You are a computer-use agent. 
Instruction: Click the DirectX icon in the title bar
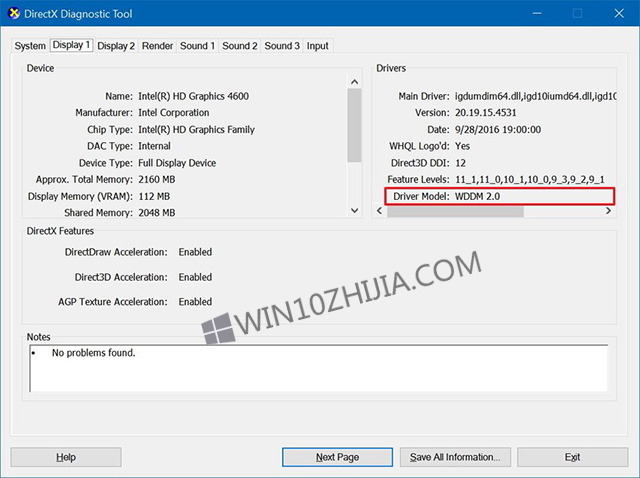(x=13, y=13)
